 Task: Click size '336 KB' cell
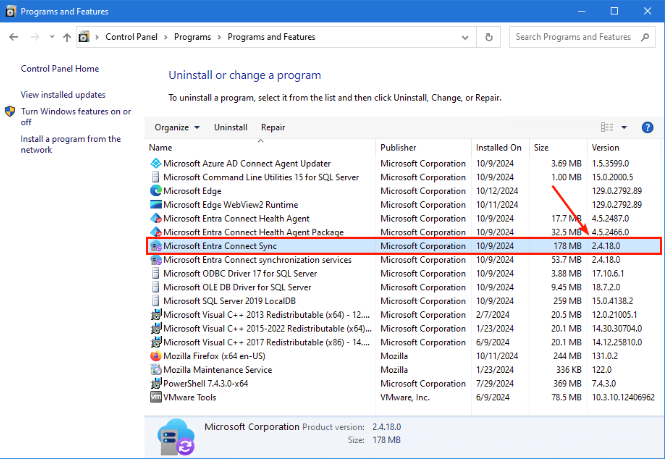tap(568, 370)
